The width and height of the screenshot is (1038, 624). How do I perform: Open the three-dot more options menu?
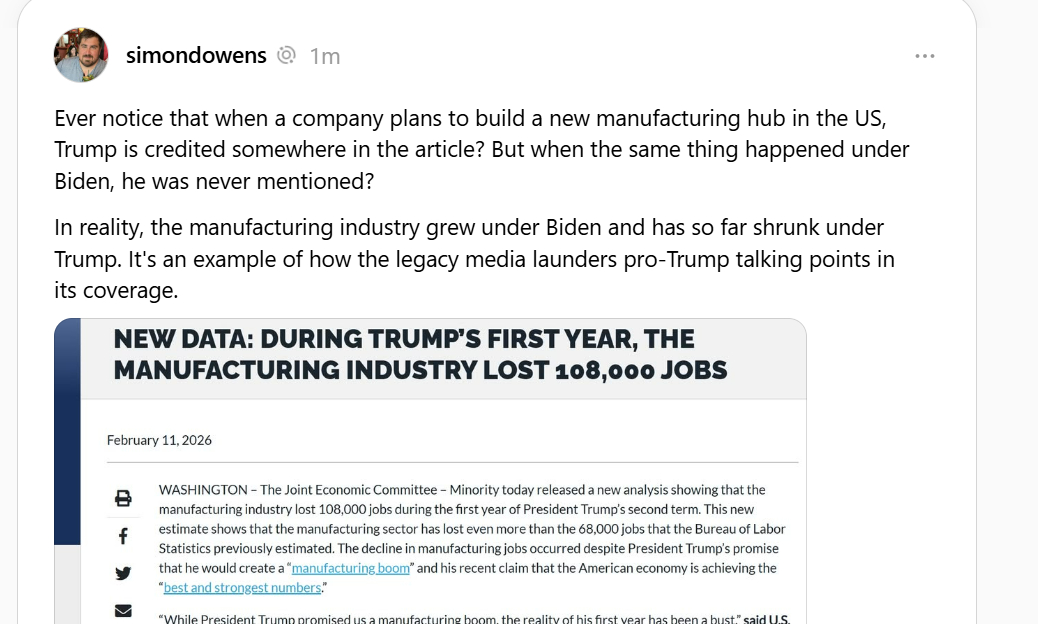(924, 56)
